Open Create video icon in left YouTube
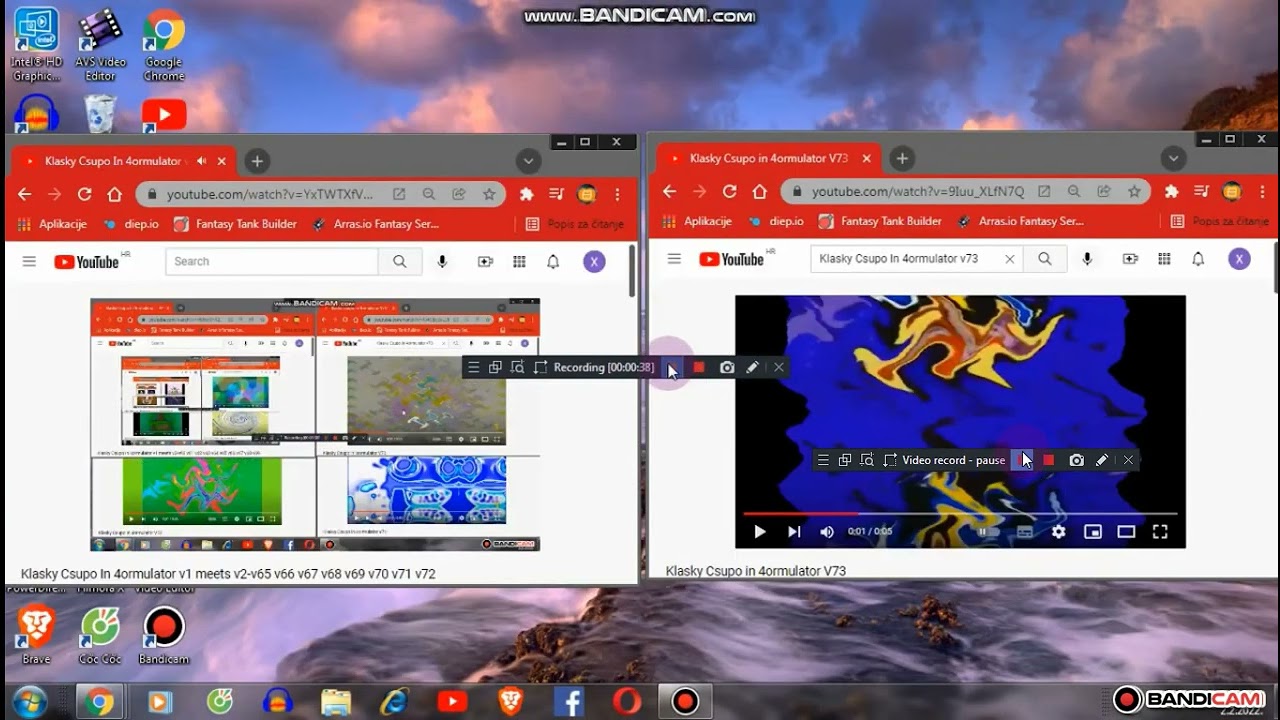This screenshot has height=720, width=1280. pos(485,261)
